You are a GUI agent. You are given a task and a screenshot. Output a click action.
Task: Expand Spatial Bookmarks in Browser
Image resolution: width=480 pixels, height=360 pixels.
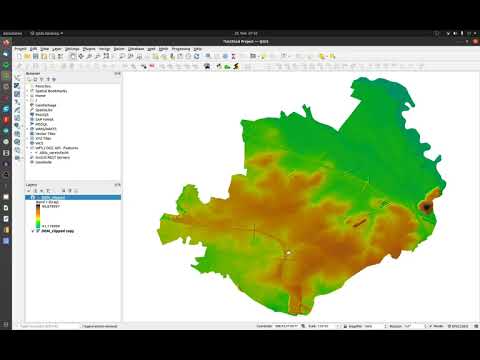pos(28,91)
